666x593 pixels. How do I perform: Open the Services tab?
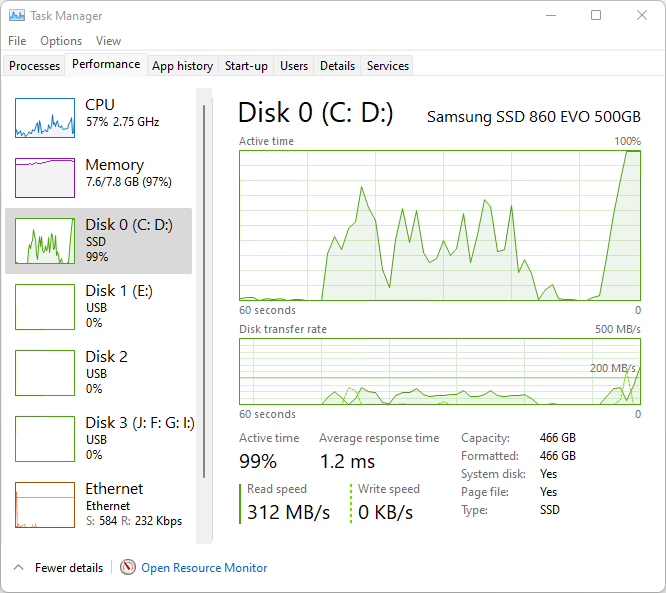[388, 66]
